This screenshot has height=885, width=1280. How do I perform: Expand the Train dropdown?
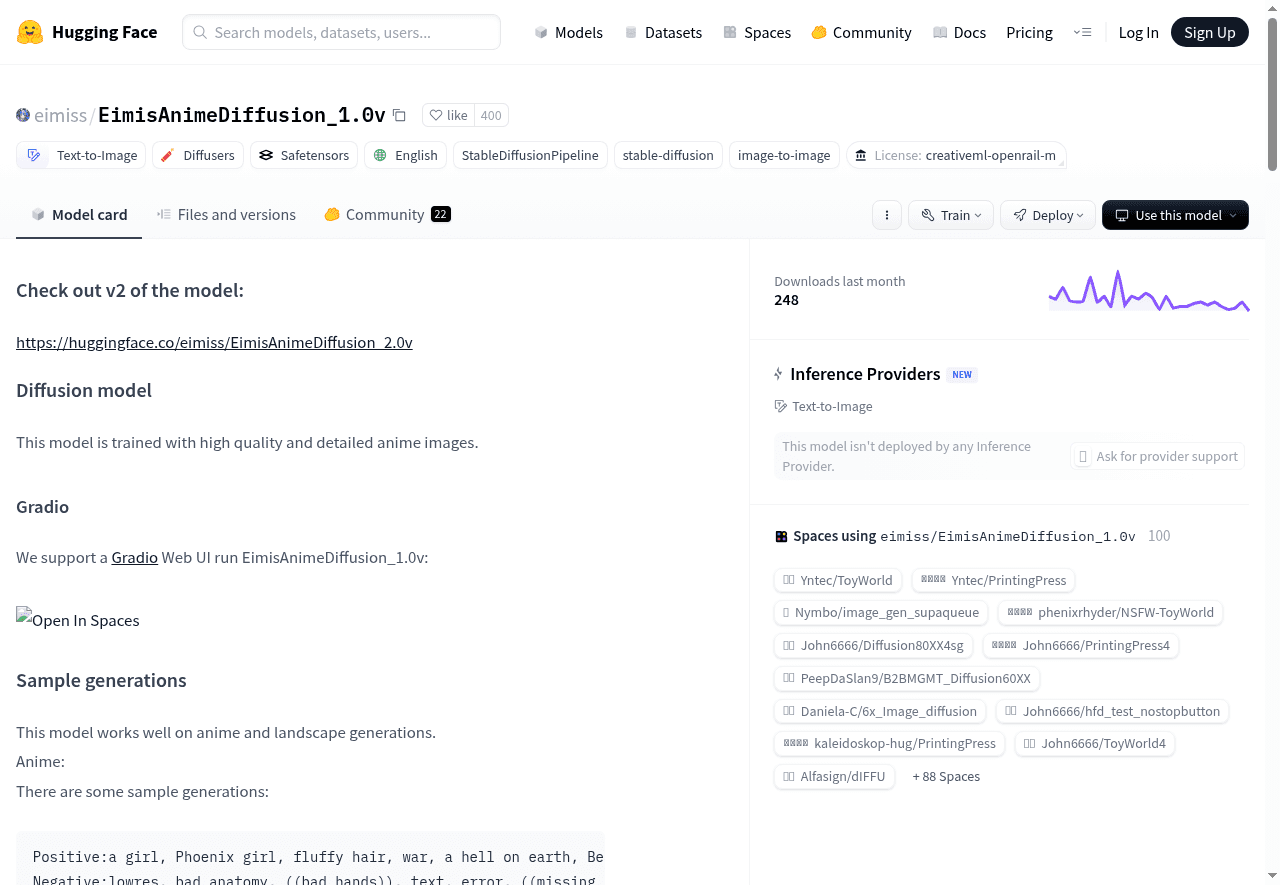951,215
